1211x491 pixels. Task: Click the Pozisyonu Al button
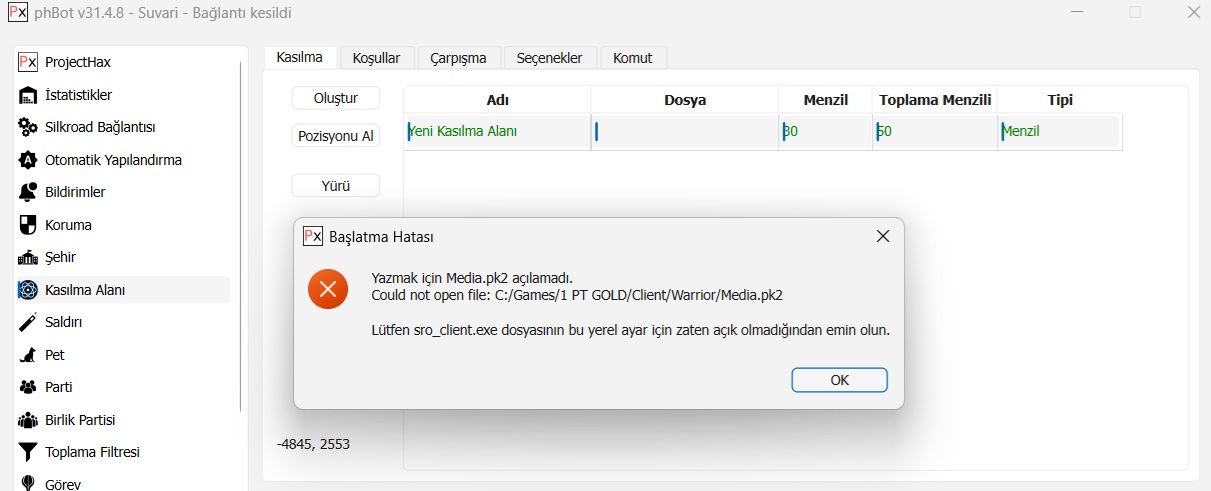coord(336,136)
